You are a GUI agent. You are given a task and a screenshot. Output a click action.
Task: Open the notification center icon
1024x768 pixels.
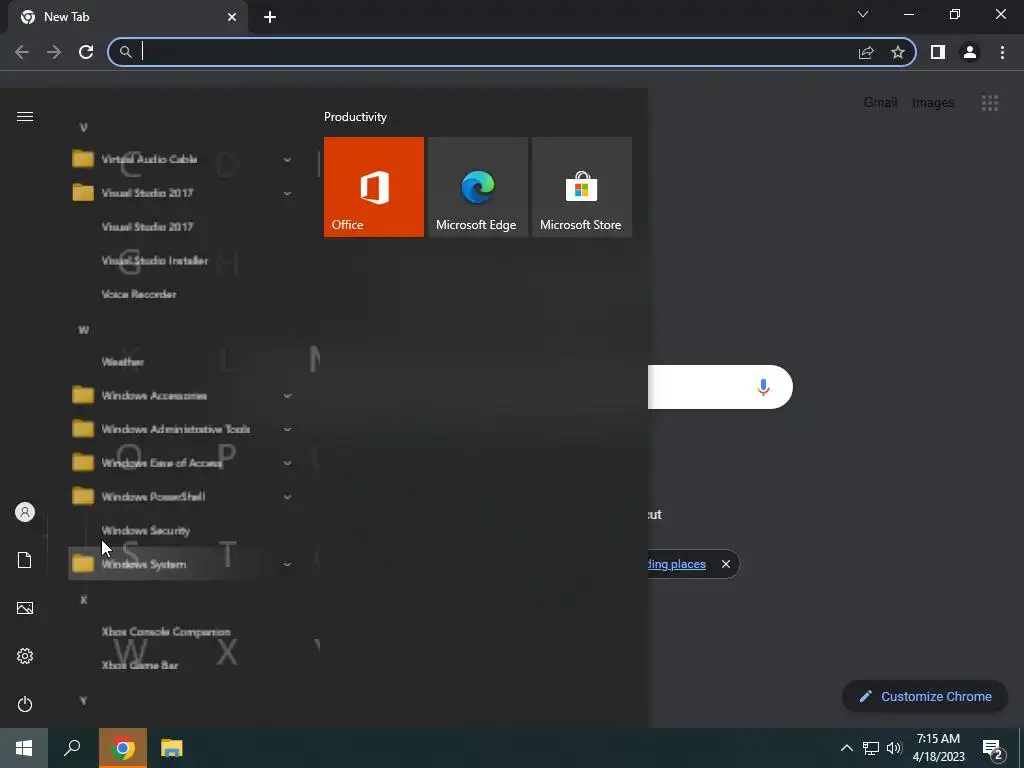click(992, 748)
